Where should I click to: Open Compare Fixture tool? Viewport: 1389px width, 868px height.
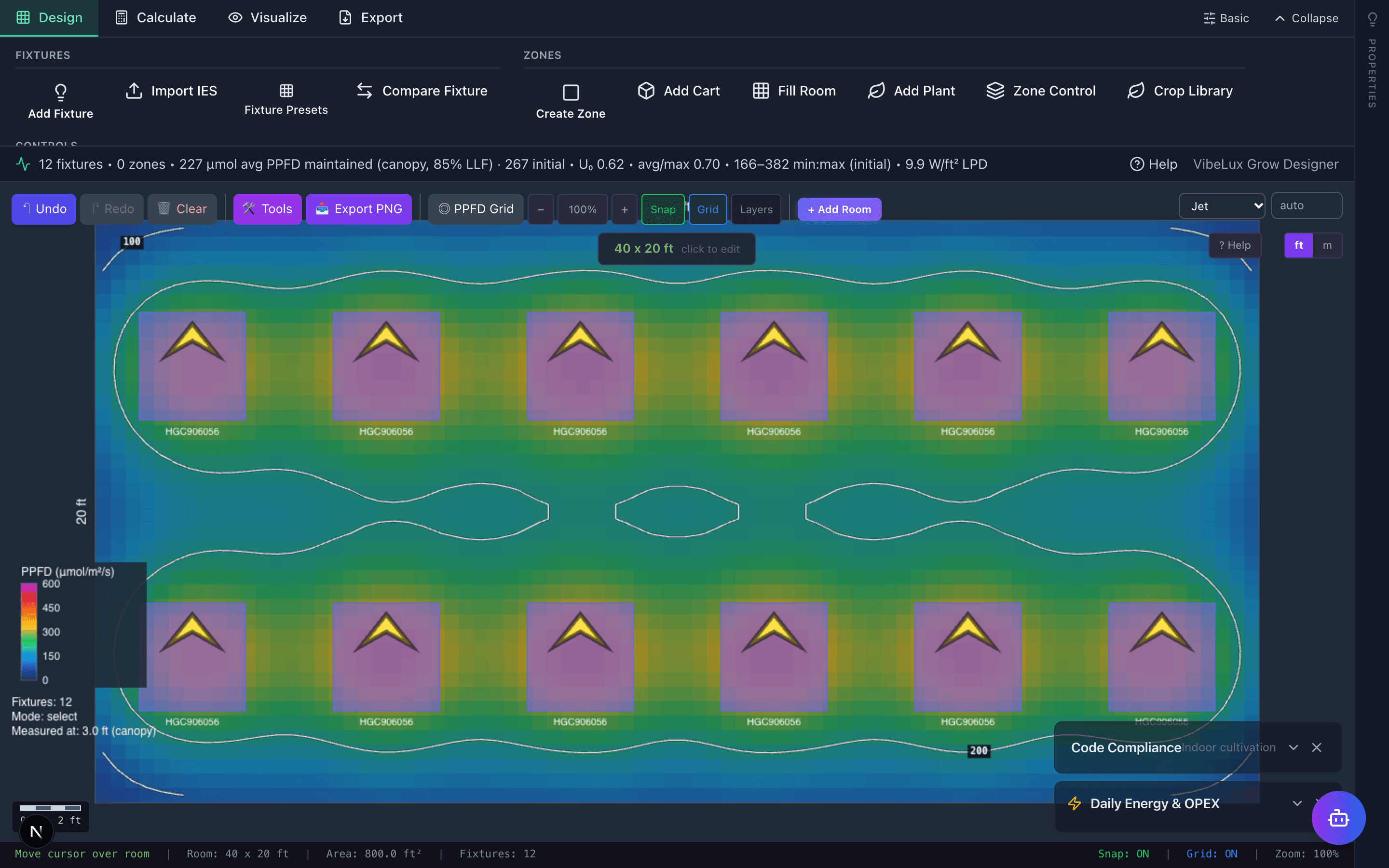pyautogui.click(x=422, y=91)
